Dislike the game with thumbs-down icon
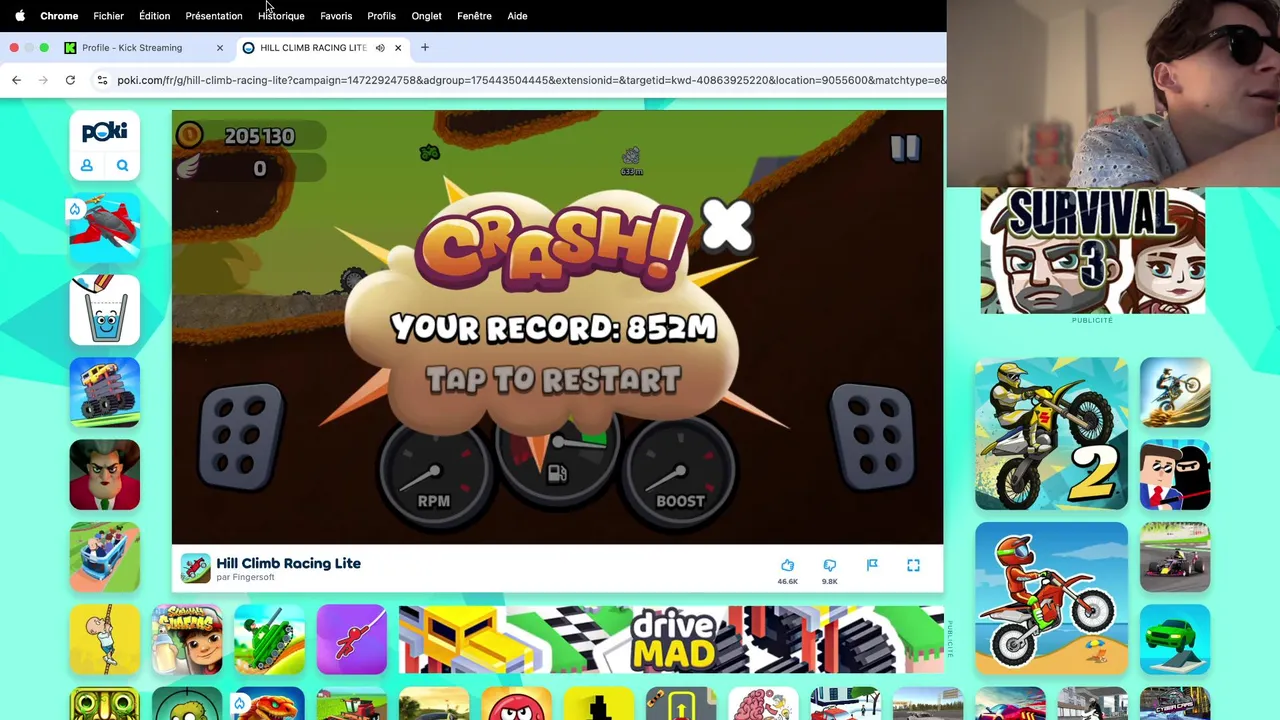The image size is (1280, 720). click(829, 565)
